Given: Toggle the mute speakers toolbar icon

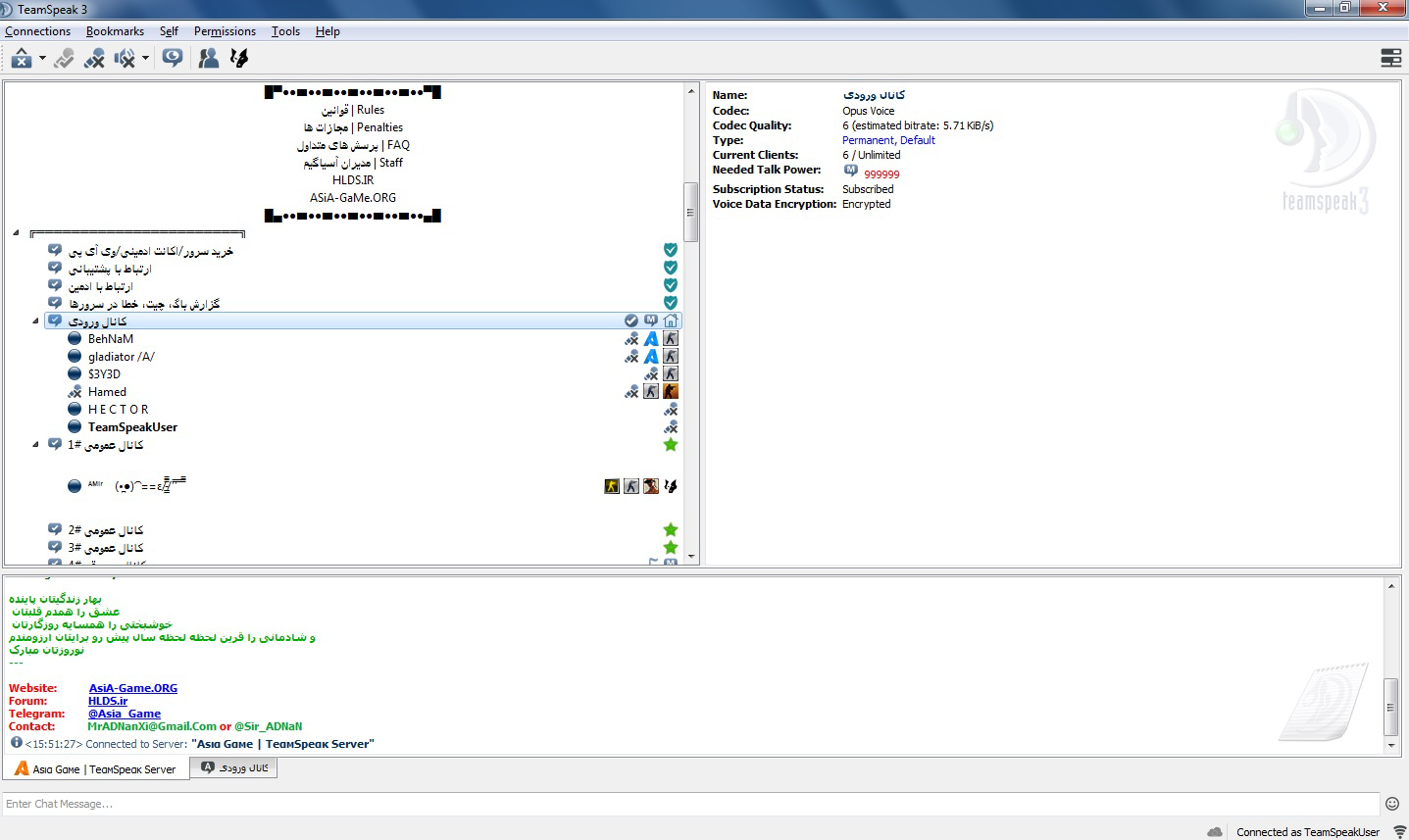Looking at the screenshot, I should click(x=124, y=59).
